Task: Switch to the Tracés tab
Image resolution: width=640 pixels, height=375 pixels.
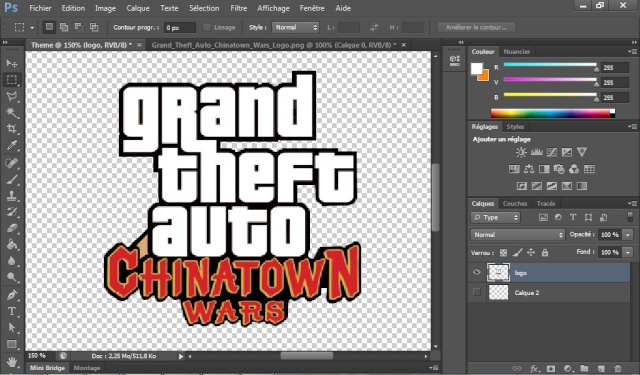Action: pos(546,203)
